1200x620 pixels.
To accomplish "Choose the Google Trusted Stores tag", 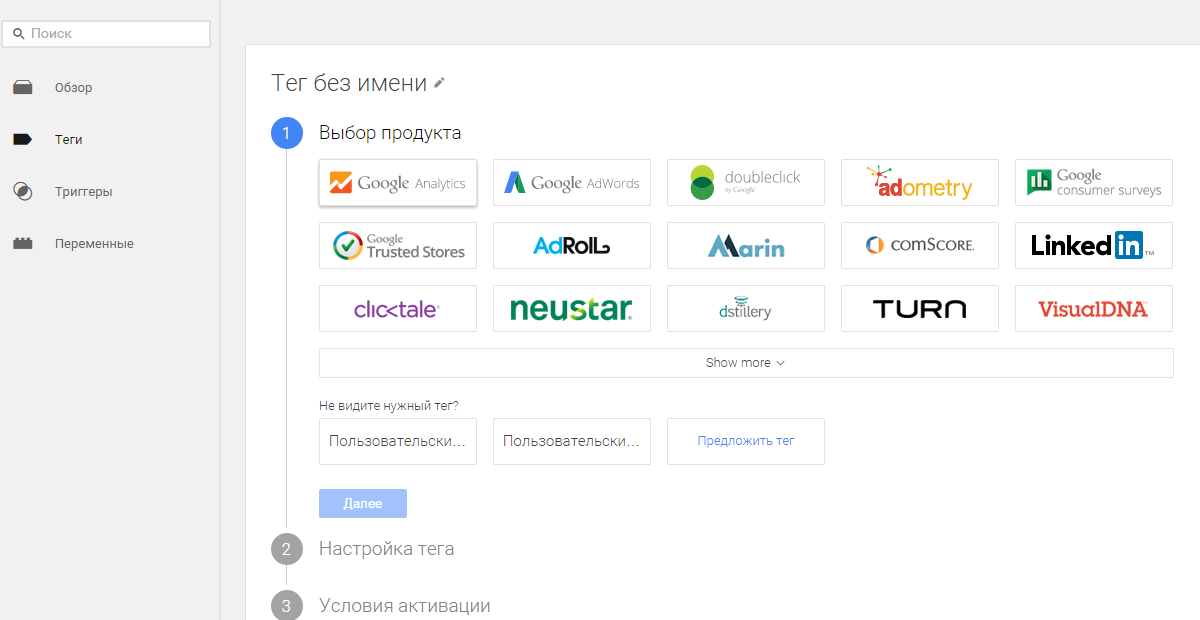I will tap(397, 245).
